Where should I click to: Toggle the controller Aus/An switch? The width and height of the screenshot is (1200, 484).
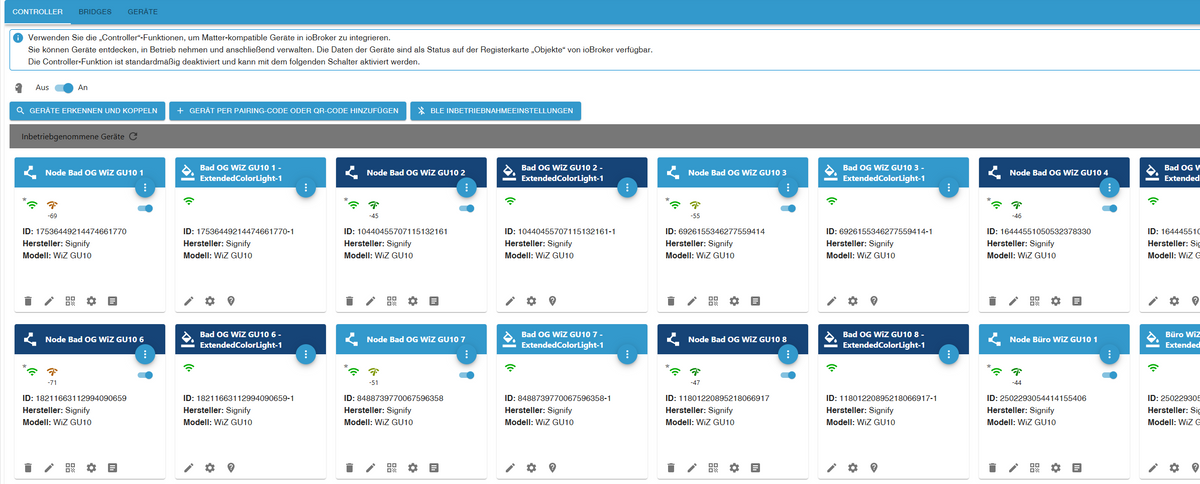(x=62, y=88)
